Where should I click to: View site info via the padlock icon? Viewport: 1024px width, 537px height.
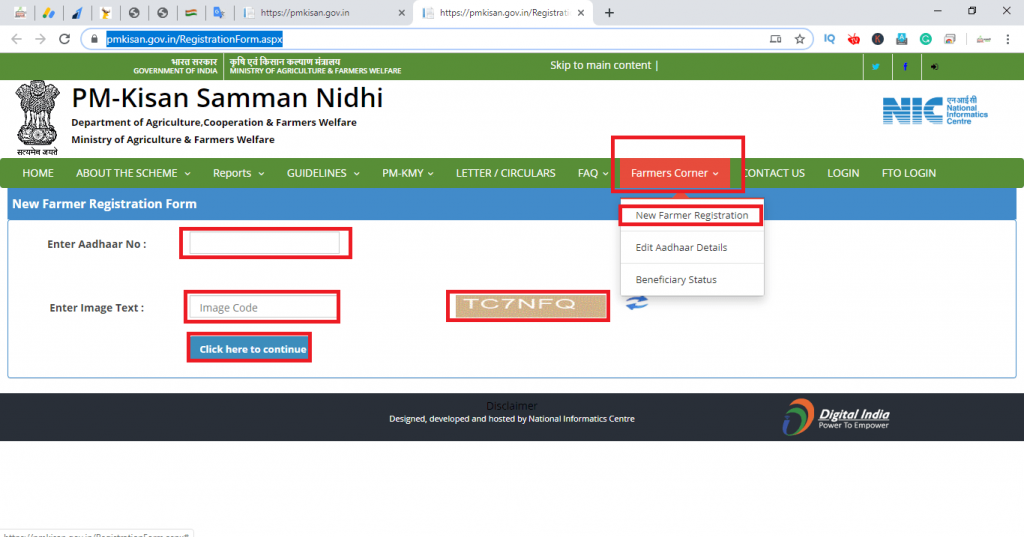[x=94, y=39]
